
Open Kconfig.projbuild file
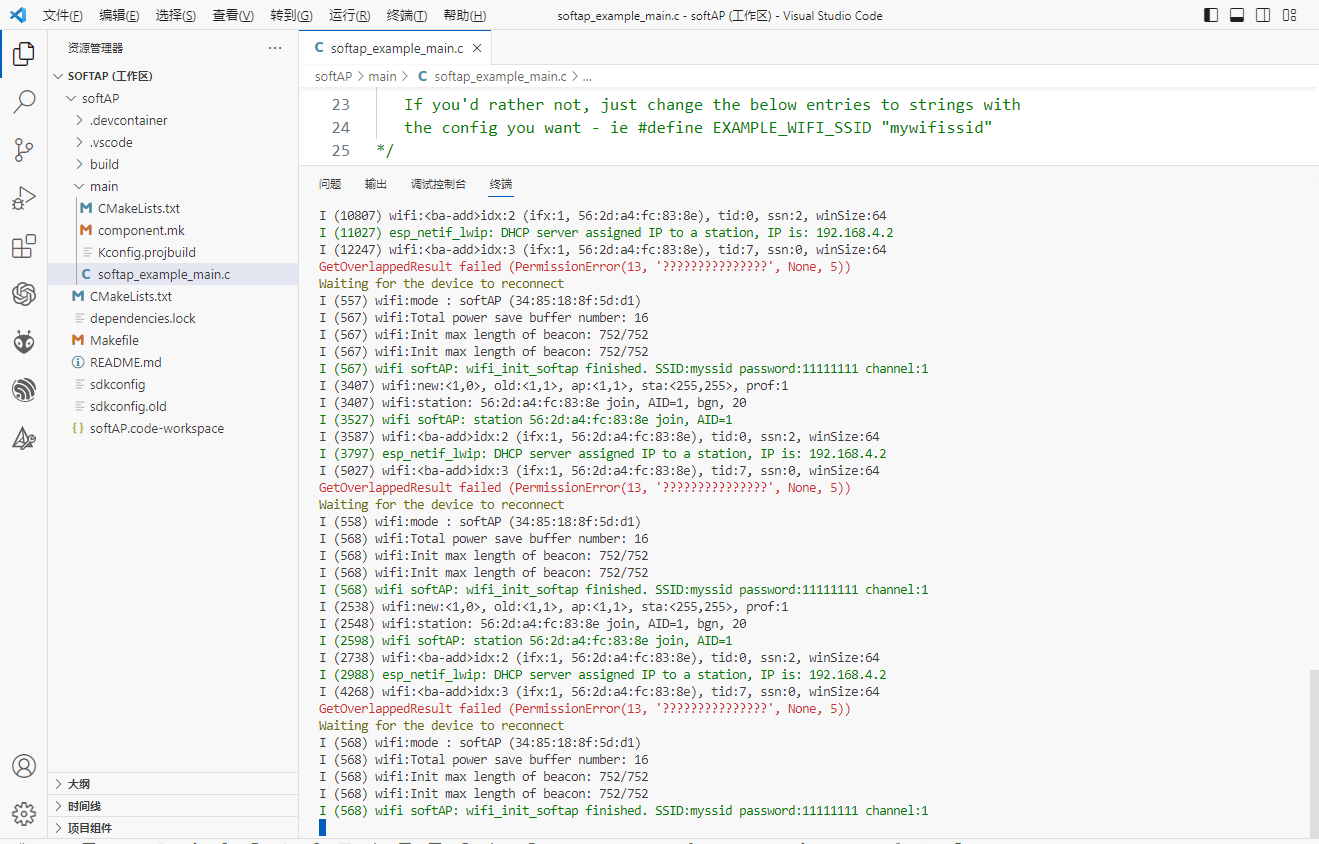[x=173, y=252]
